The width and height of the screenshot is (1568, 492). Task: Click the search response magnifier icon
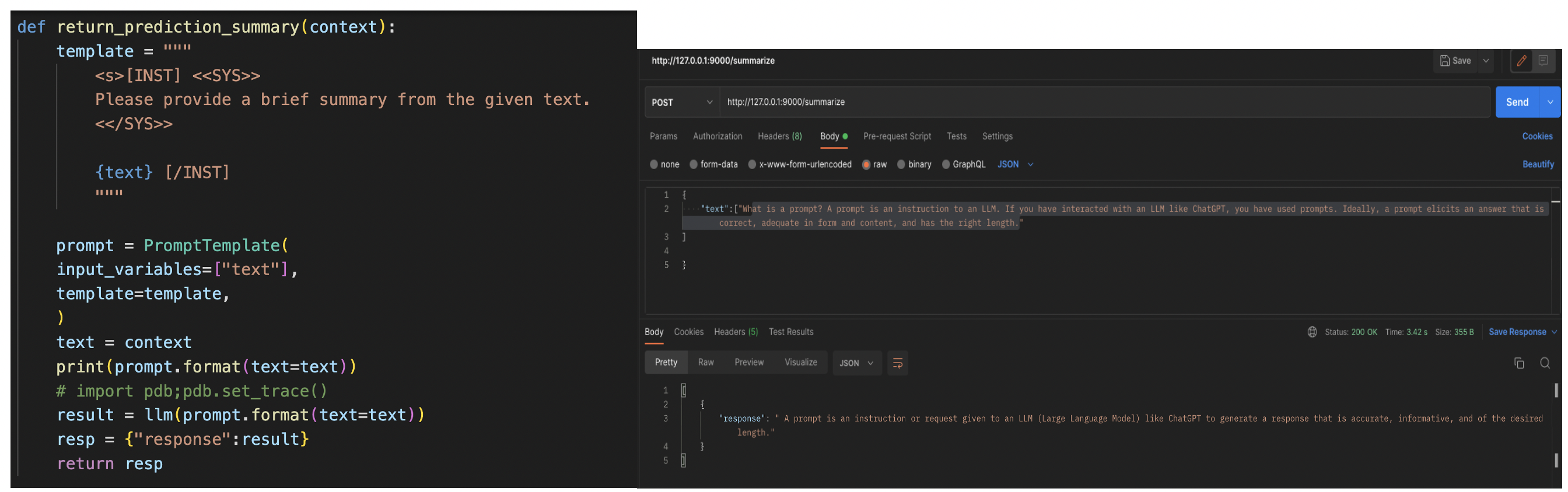(1544, 363)
